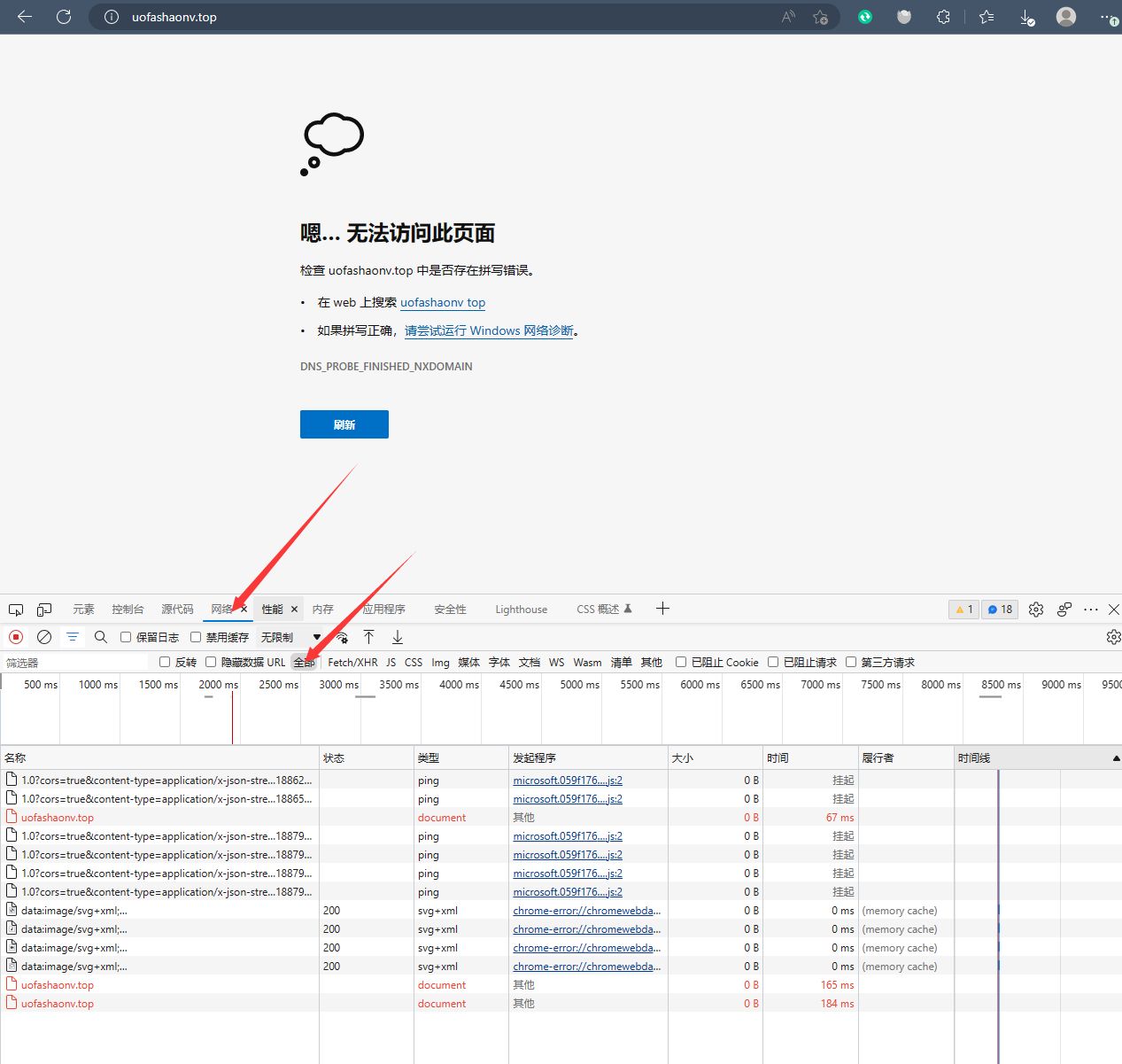This screenshot has height=1064, width=1122.
Task: Open network conditions wifi icon
Action: coord(342,637)
